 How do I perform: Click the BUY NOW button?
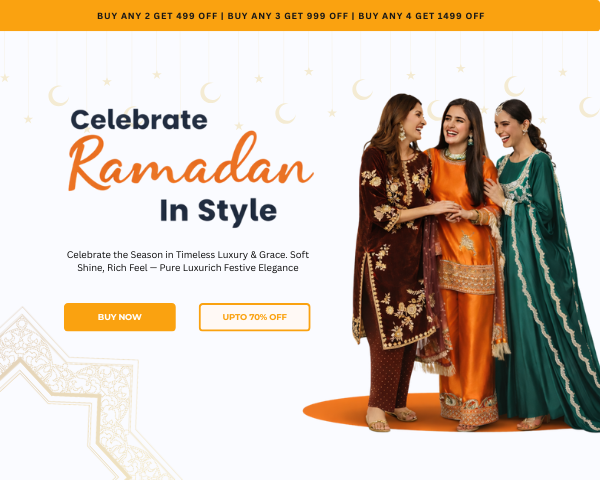[x=120, y=317]
